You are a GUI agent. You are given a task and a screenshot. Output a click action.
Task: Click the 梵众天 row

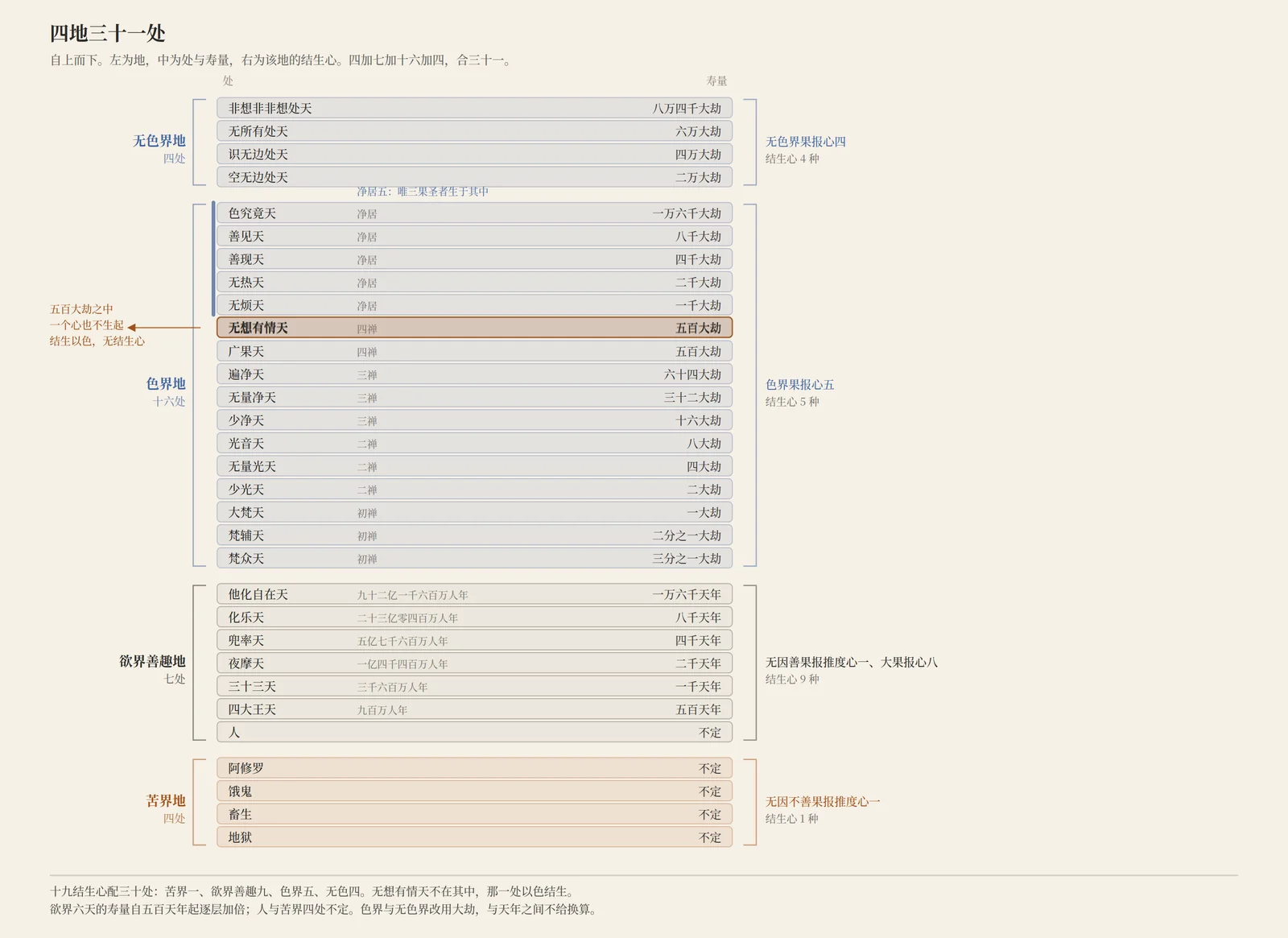474,558
